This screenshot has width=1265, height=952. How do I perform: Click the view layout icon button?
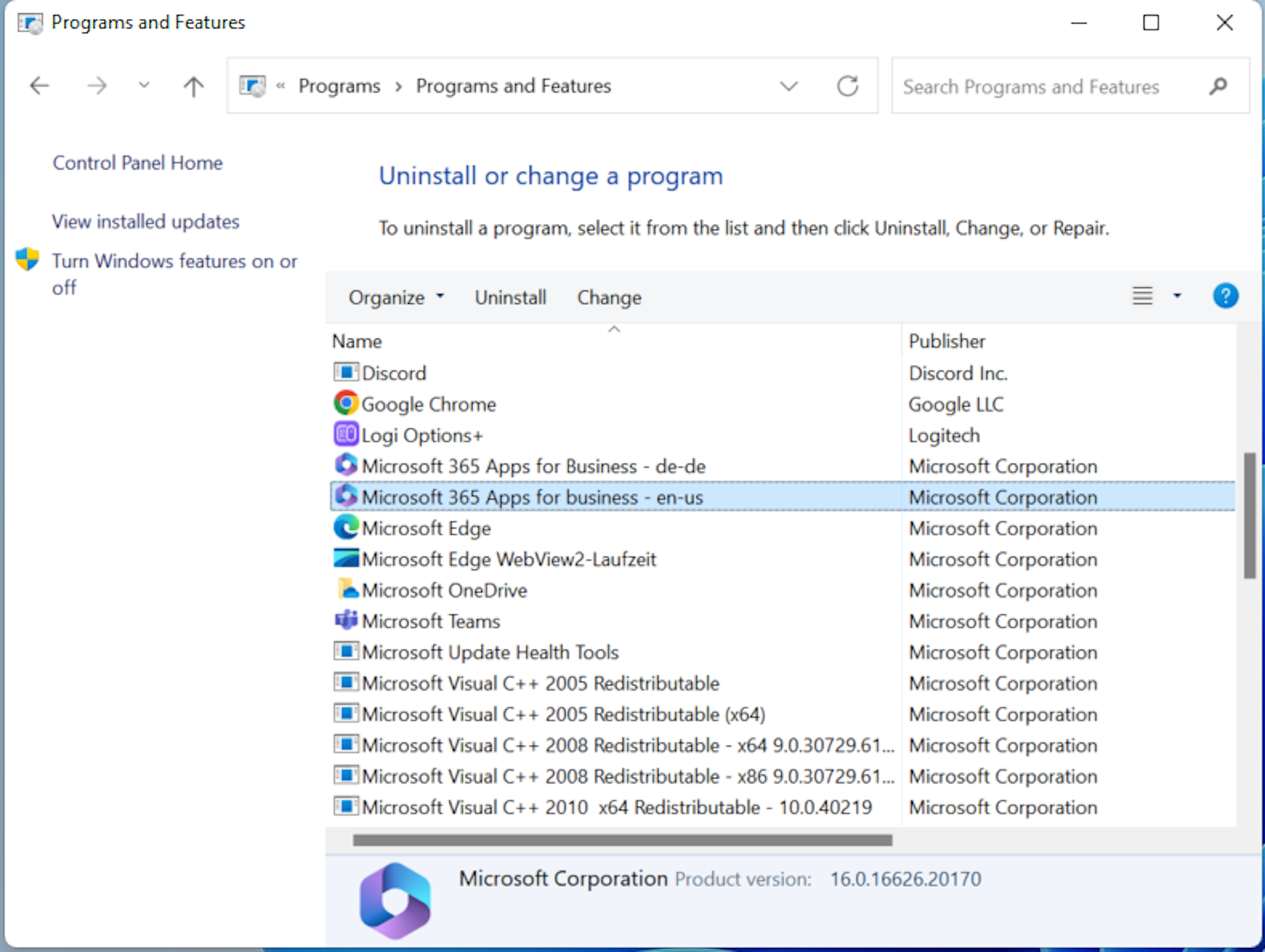(x=1142, y=296)
